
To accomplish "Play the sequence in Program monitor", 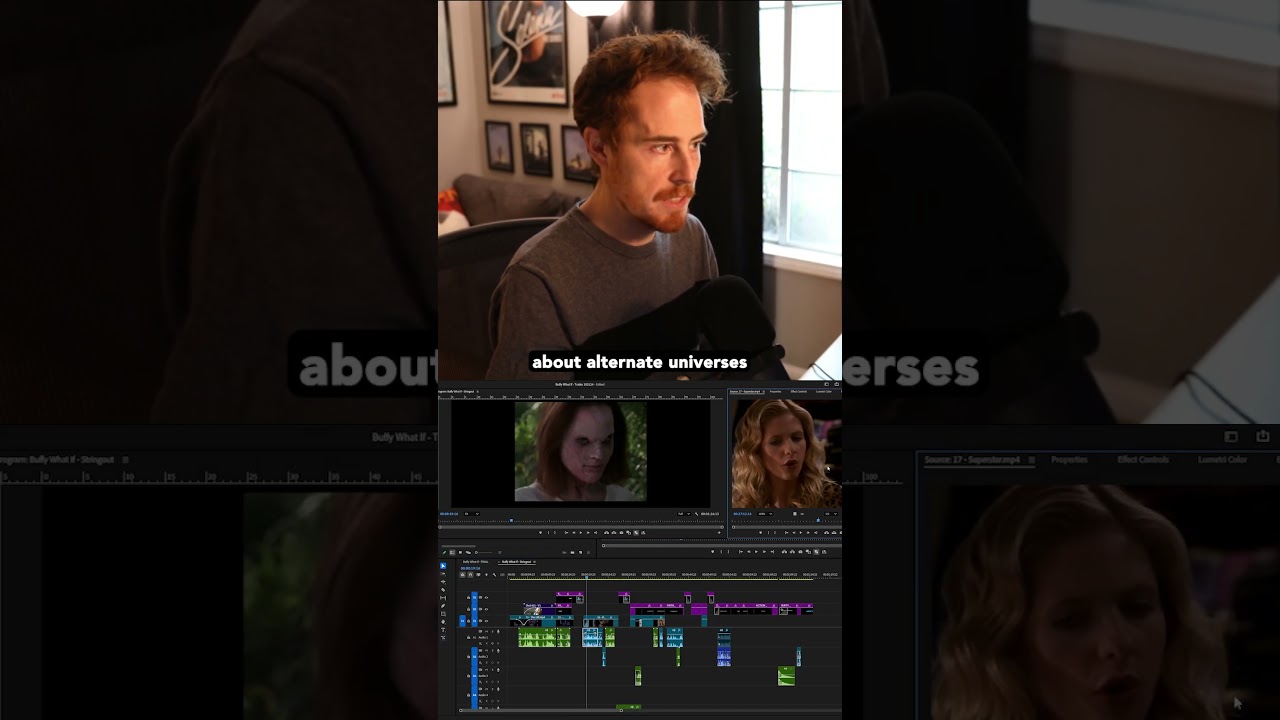I will coord(581,533).
